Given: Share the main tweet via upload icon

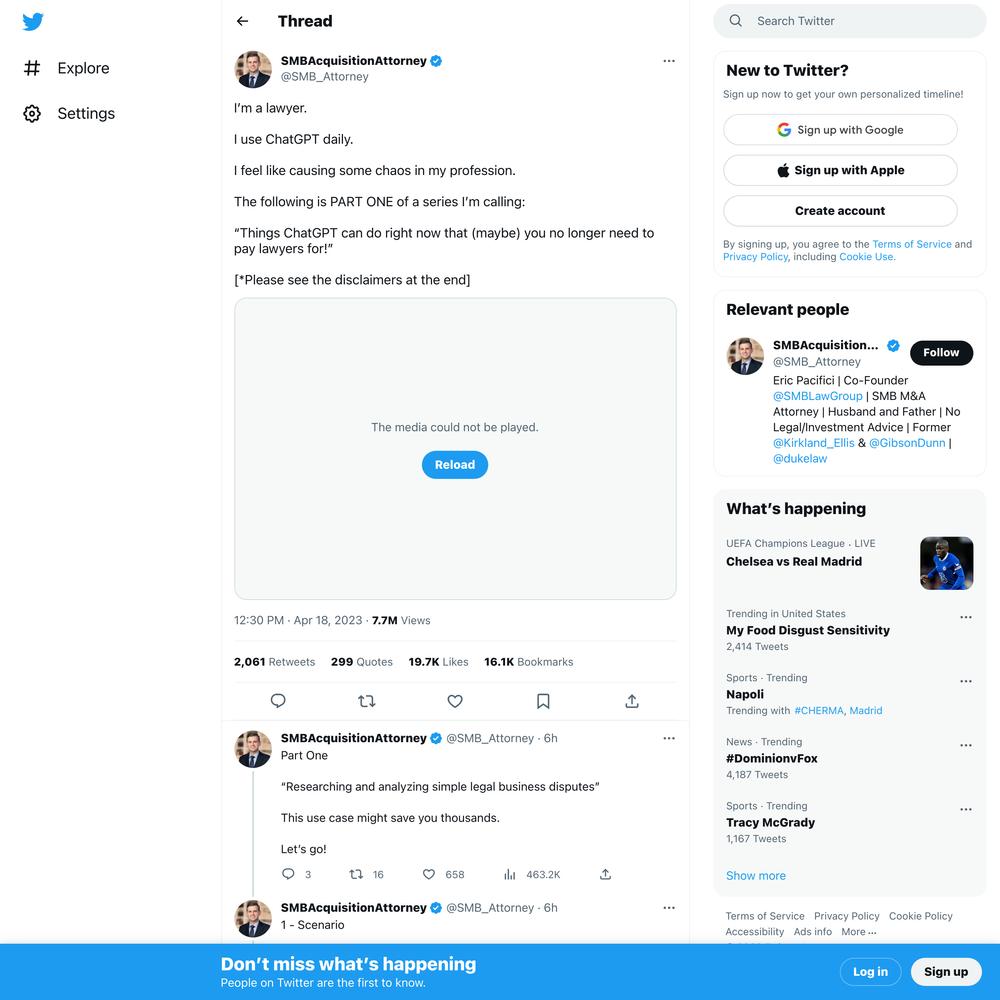Looking at the screenshot, I should pyautogui.click(x=631, y=701).
